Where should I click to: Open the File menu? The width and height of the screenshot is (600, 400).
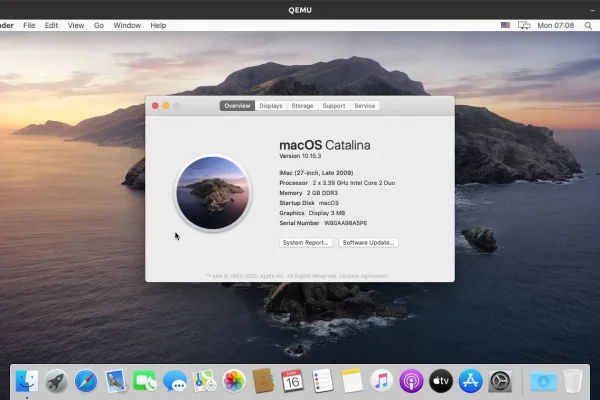[x=29, y=25]
